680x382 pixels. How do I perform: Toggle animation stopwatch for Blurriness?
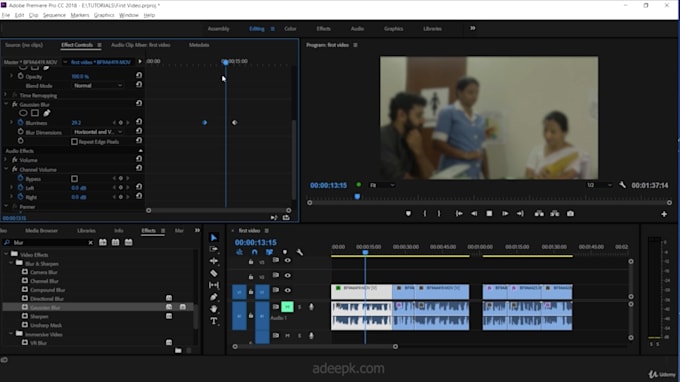coord(20,123)
